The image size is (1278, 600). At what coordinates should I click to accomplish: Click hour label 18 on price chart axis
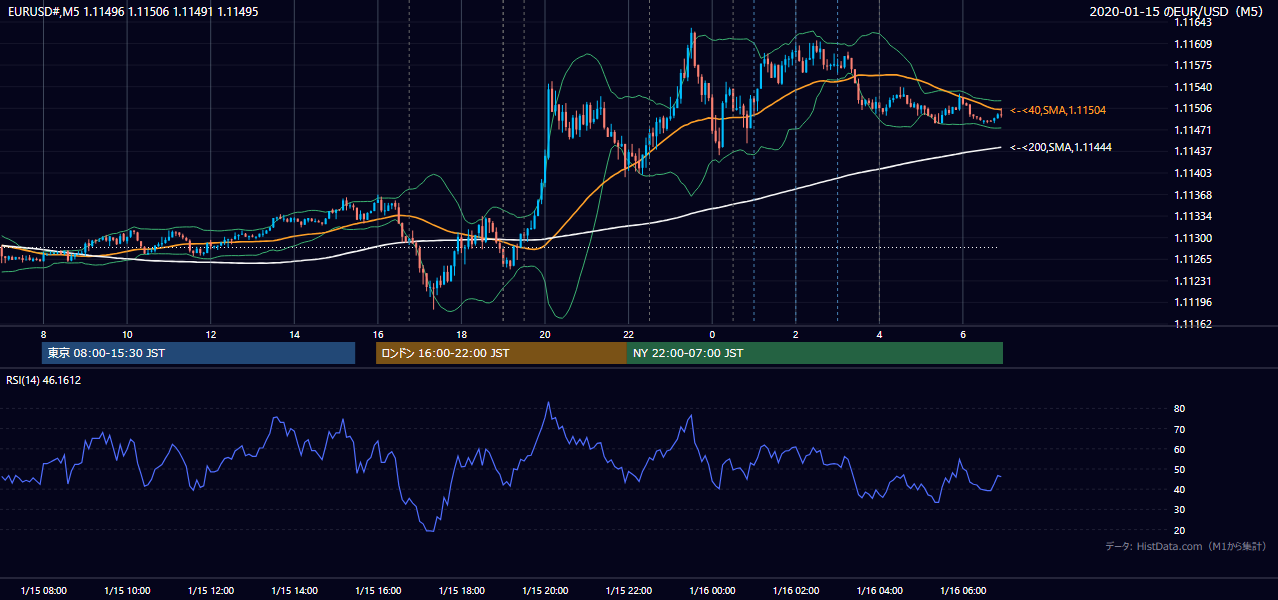[x=461, y=334]
